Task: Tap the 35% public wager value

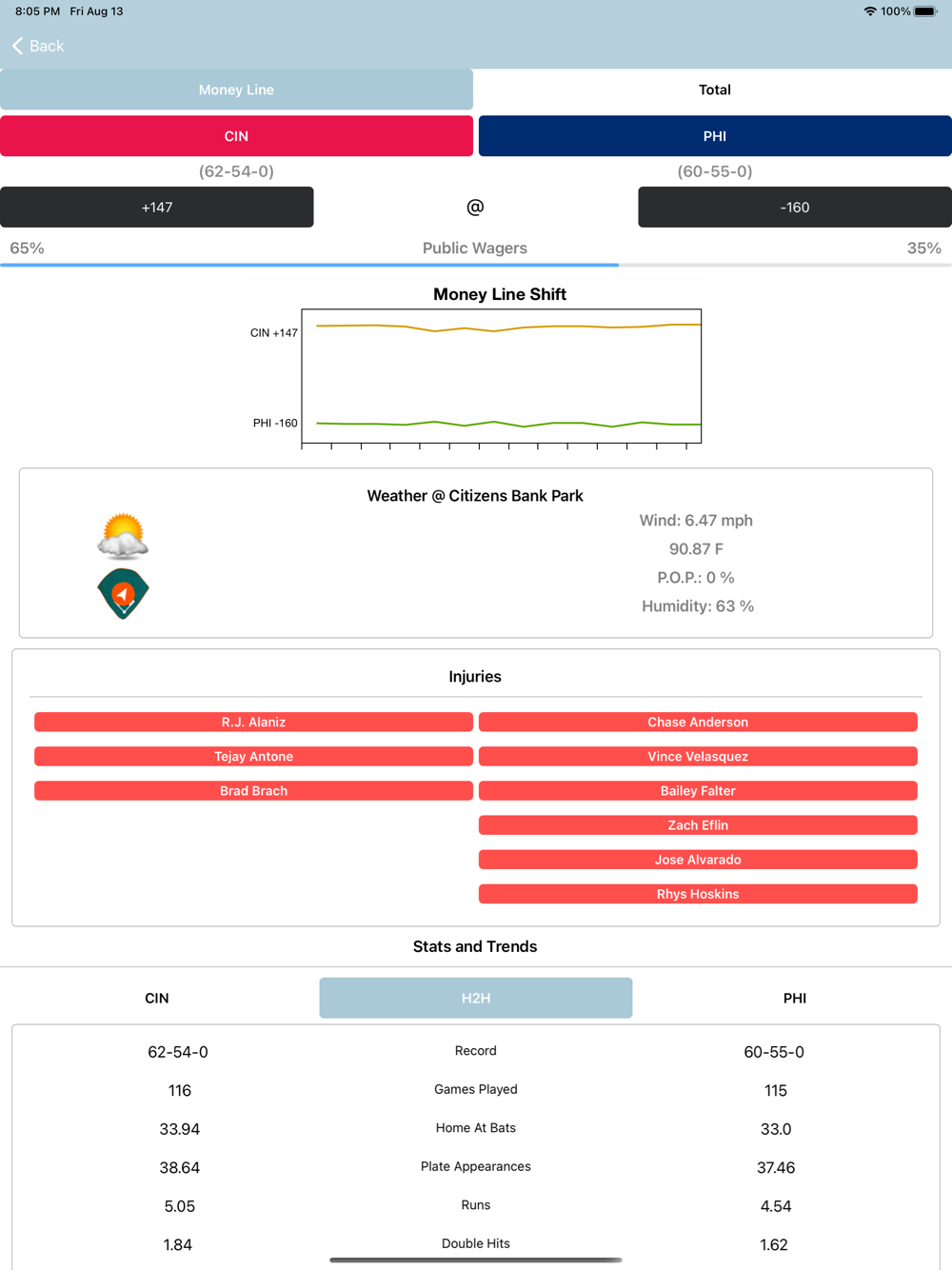Action: [923, 248]
